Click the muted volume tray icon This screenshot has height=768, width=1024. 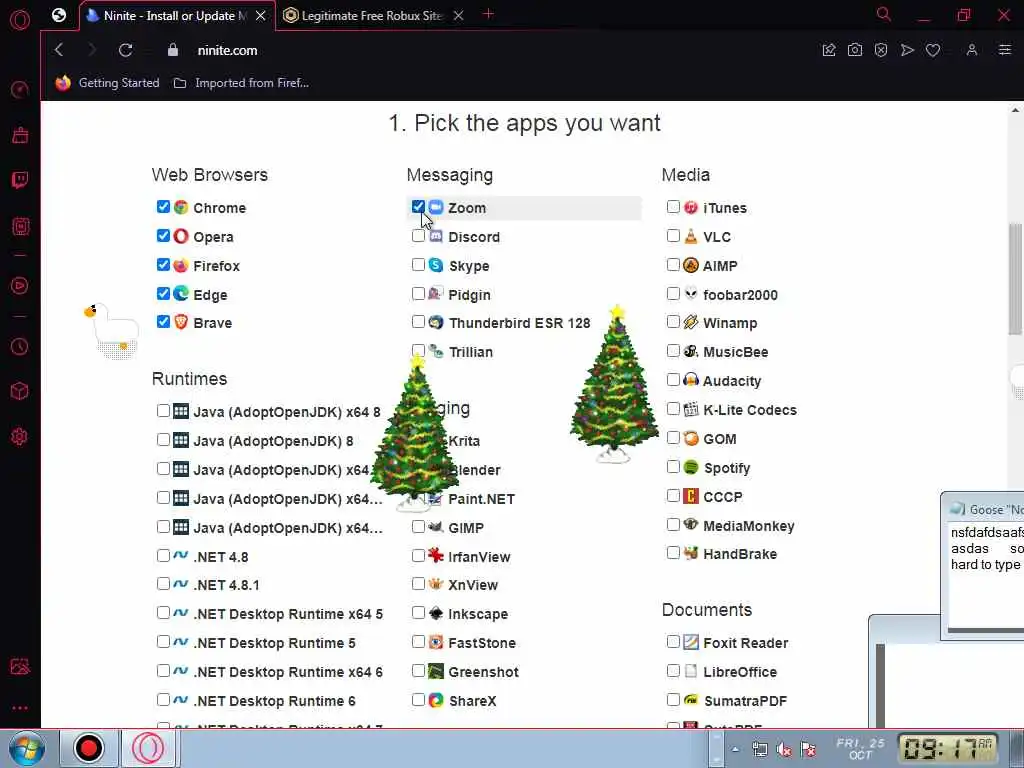point(784,750)
